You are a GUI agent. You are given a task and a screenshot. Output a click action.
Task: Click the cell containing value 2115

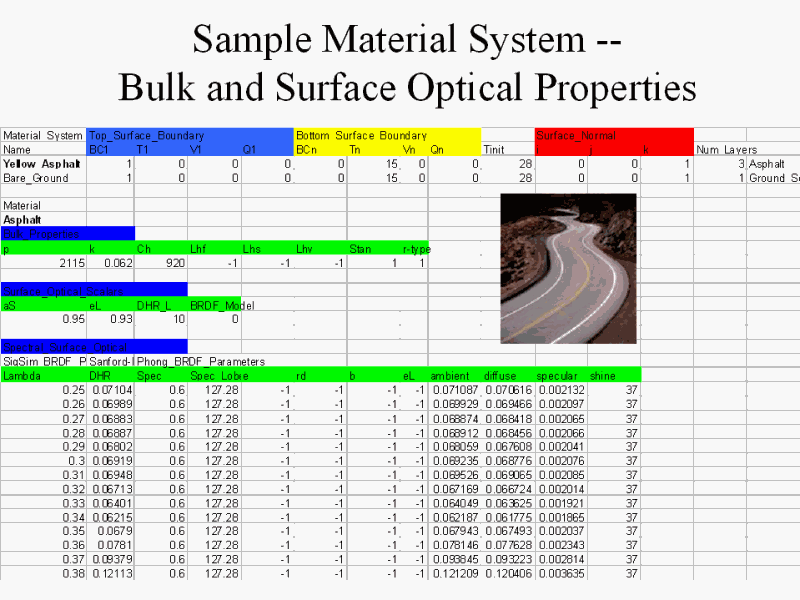pyautogui.click(x=70, y=263)
